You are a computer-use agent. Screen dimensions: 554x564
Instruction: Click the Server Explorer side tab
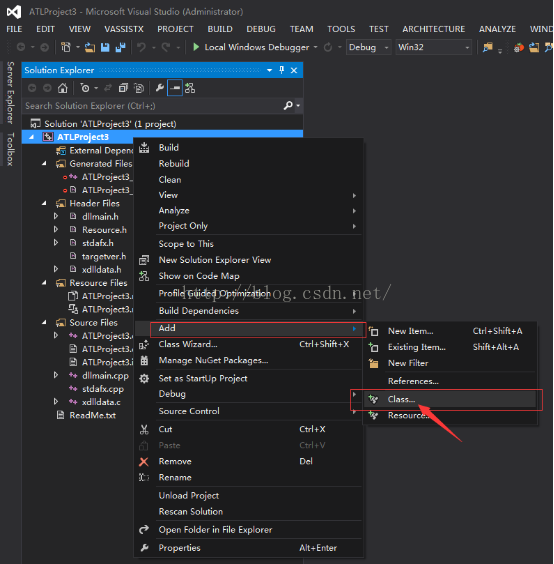point(10,93)
